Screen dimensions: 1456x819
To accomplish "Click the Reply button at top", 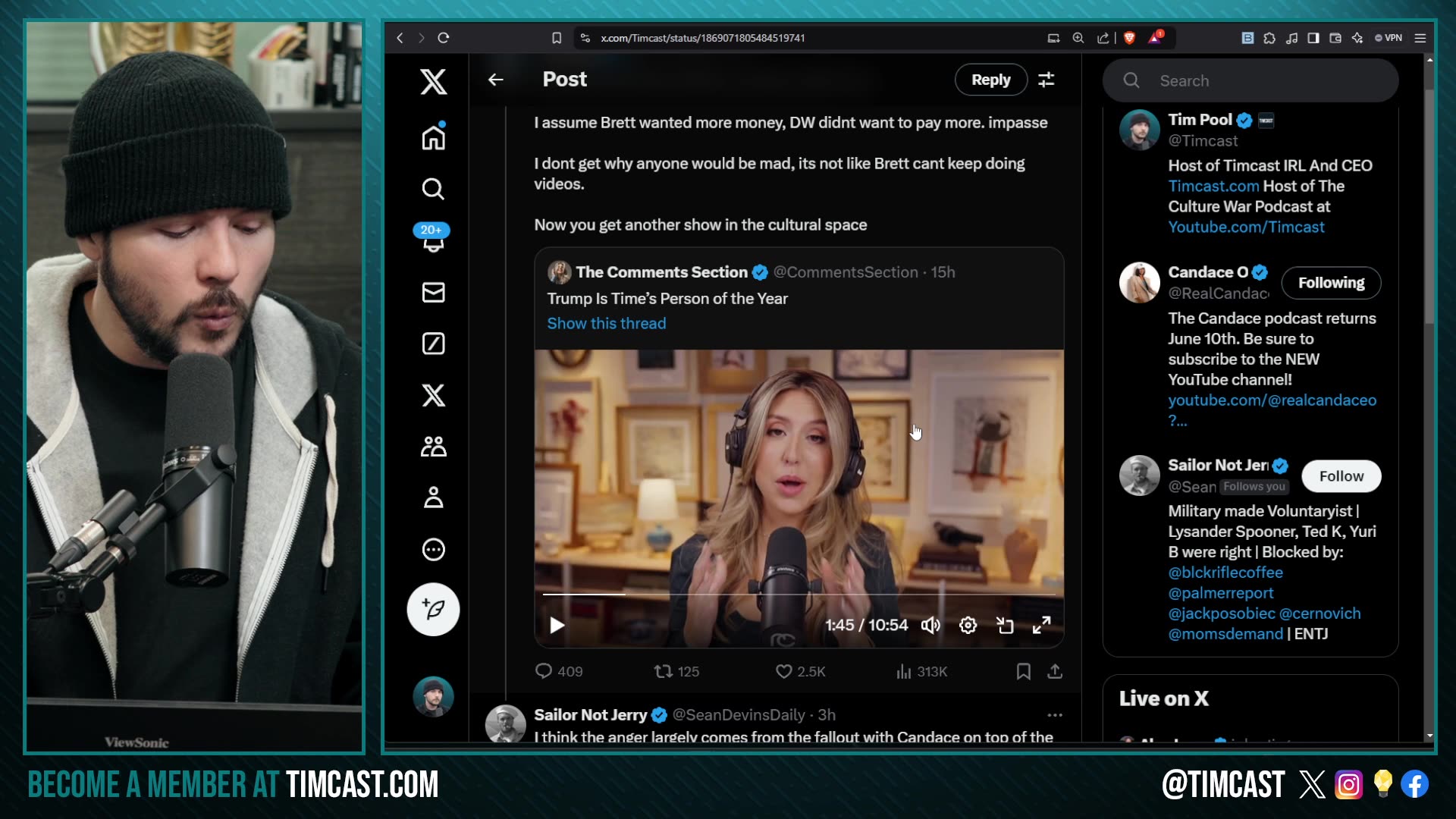I will [990, 80].
